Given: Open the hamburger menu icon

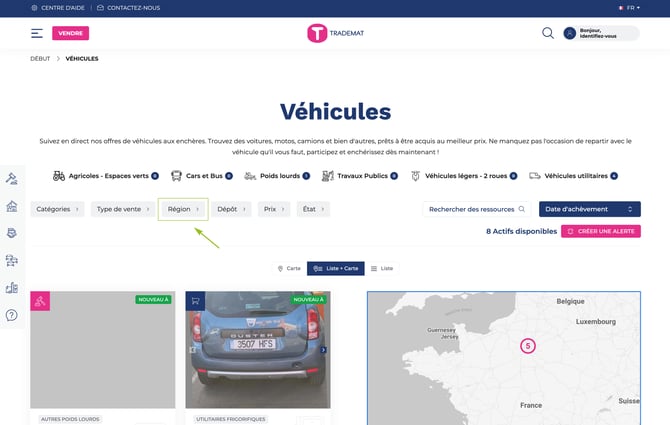Looking at the screenshot, I should (37, 33).
